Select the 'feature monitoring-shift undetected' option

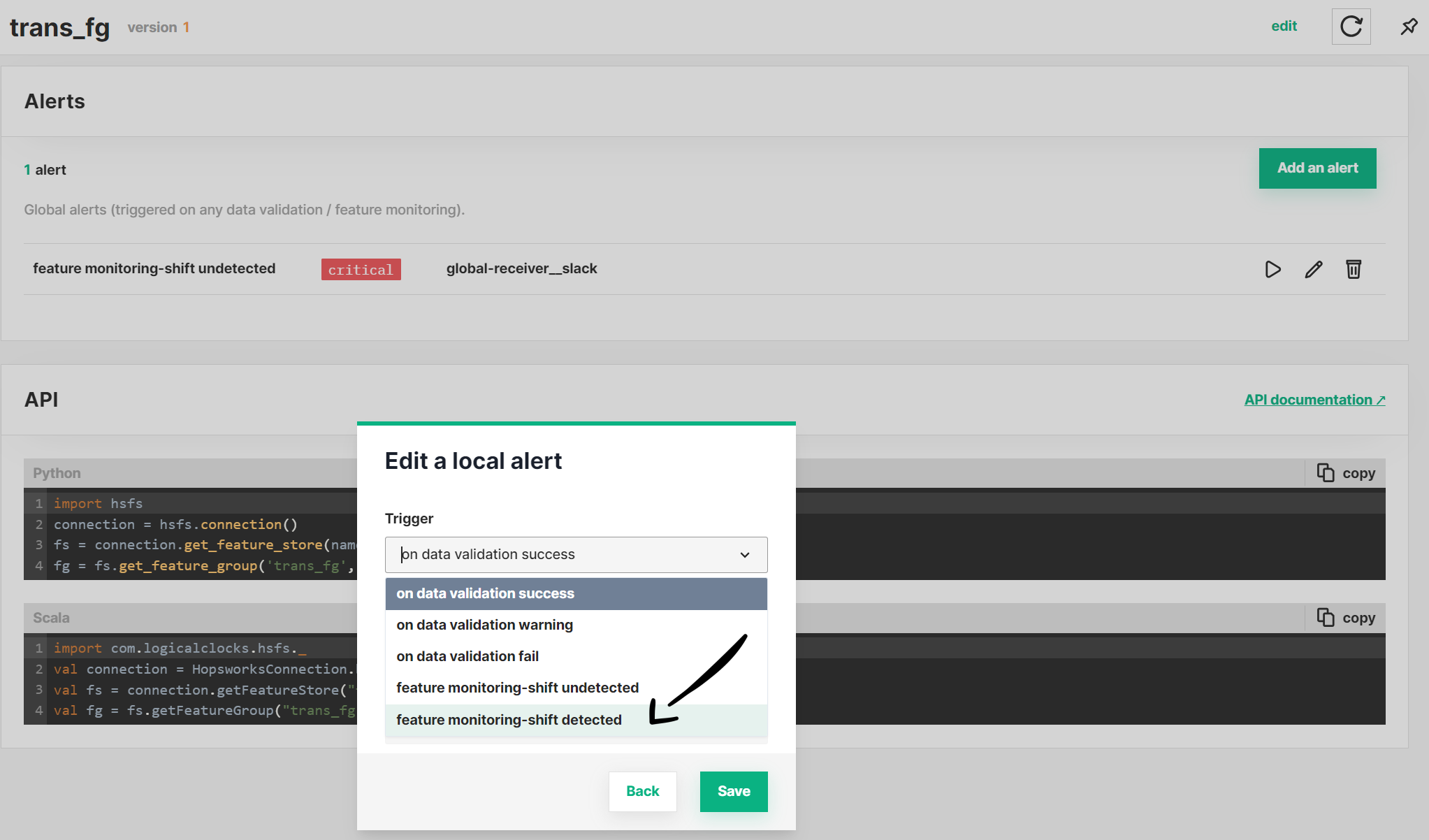click(x=516, y=687)
